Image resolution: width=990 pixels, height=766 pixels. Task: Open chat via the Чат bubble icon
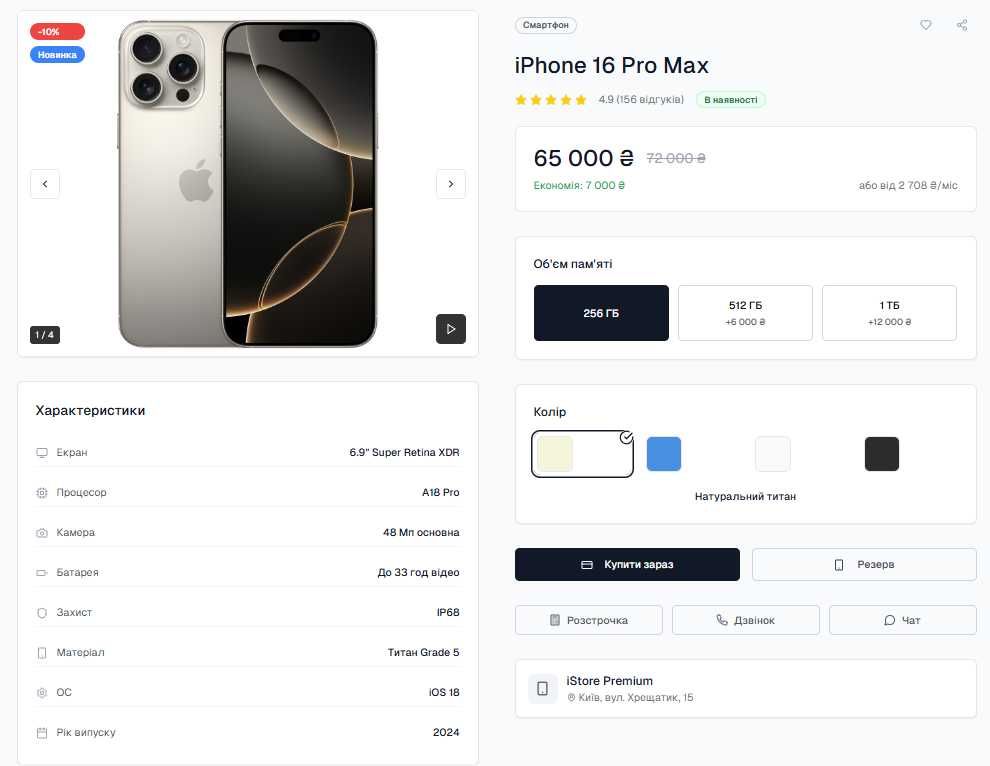tap(890, 620)
